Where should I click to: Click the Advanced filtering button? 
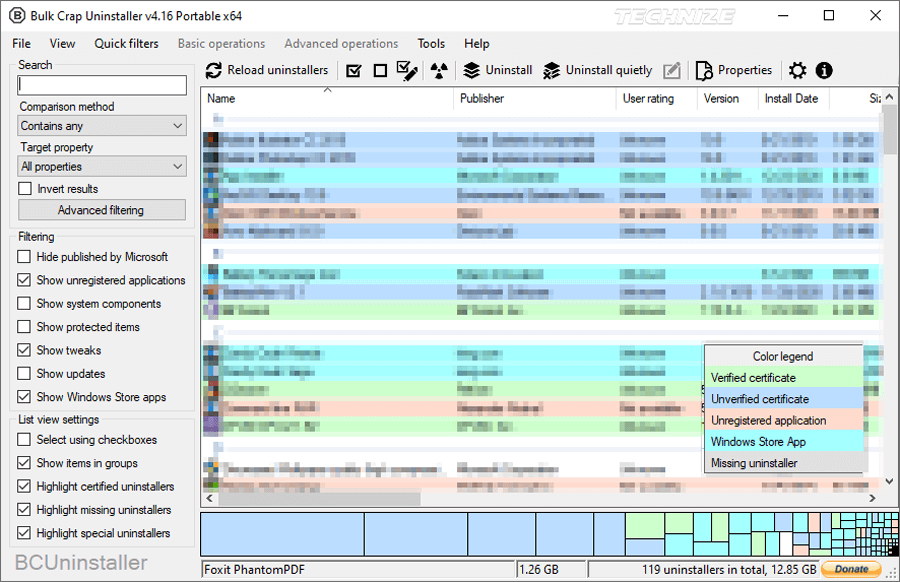[101, 210]
